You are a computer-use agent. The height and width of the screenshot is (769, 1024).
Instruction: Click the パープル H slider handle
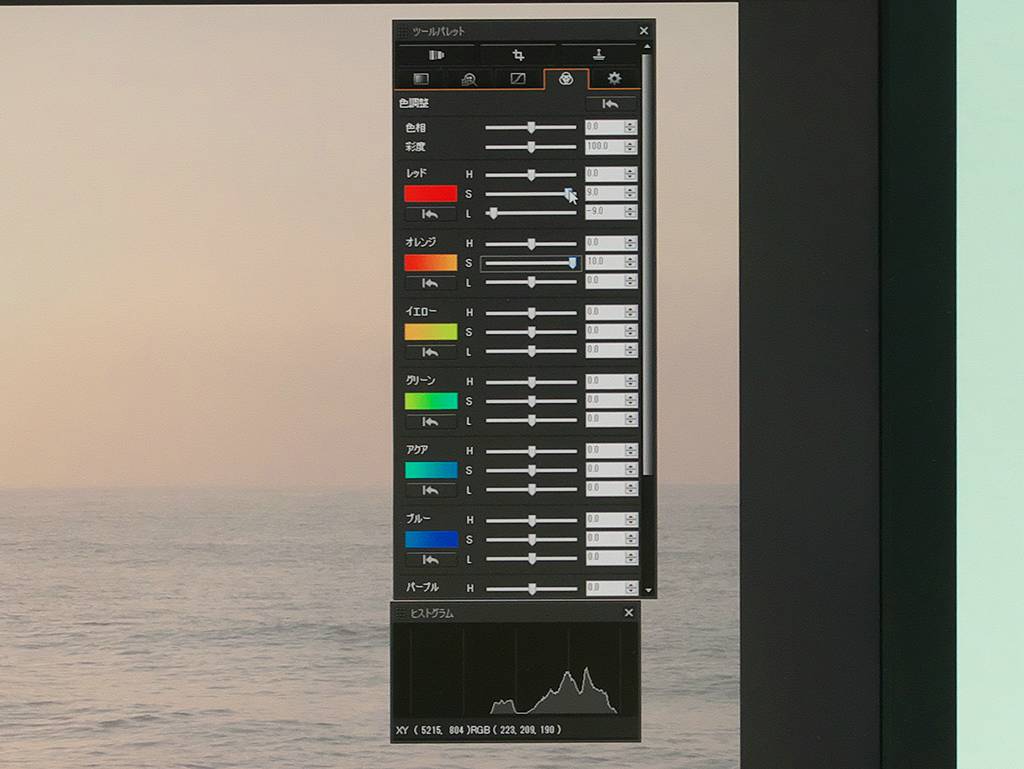532,589
